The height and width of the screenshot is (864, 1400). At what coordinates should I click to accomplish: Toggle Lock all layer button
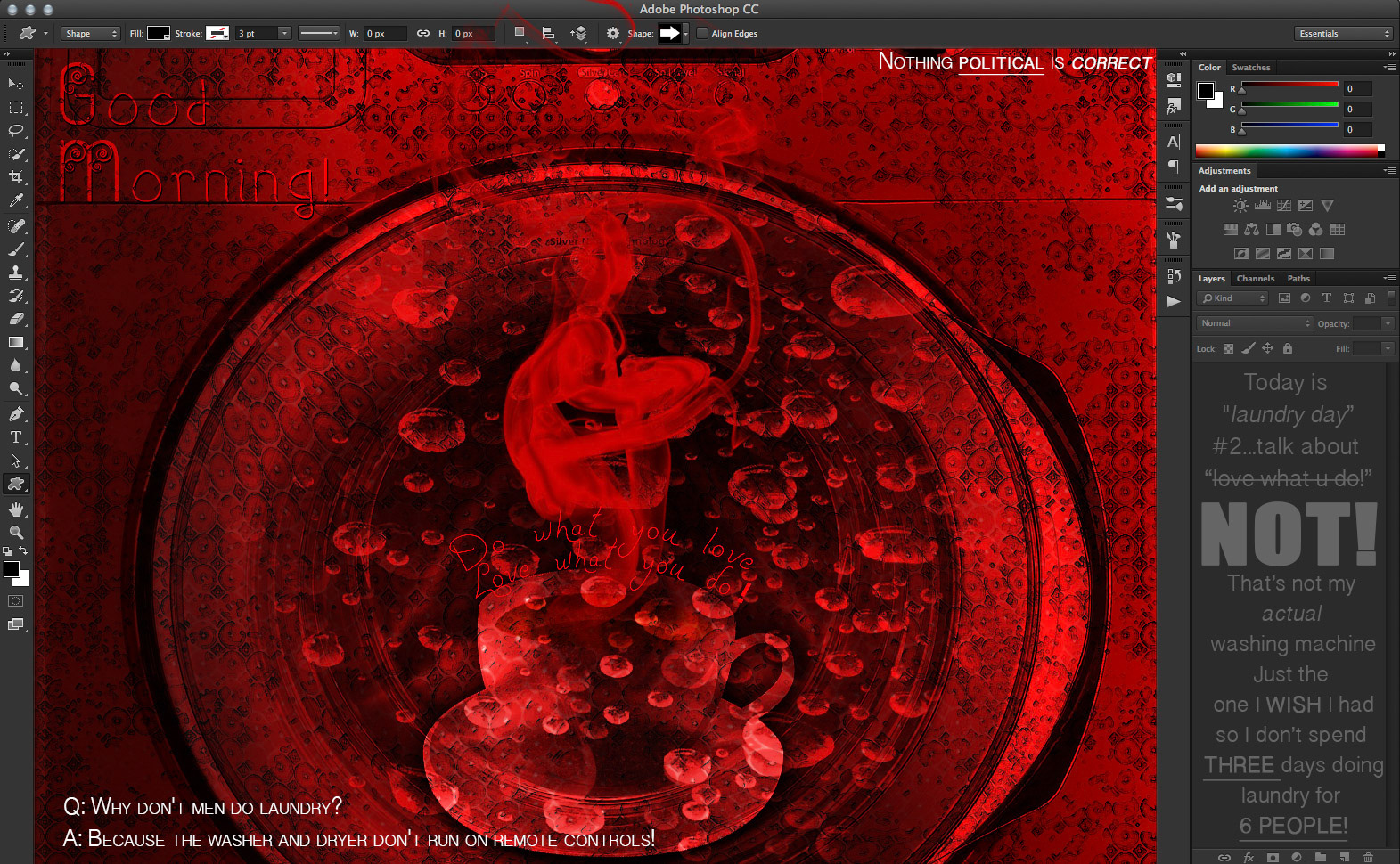tap(1288, 349)
